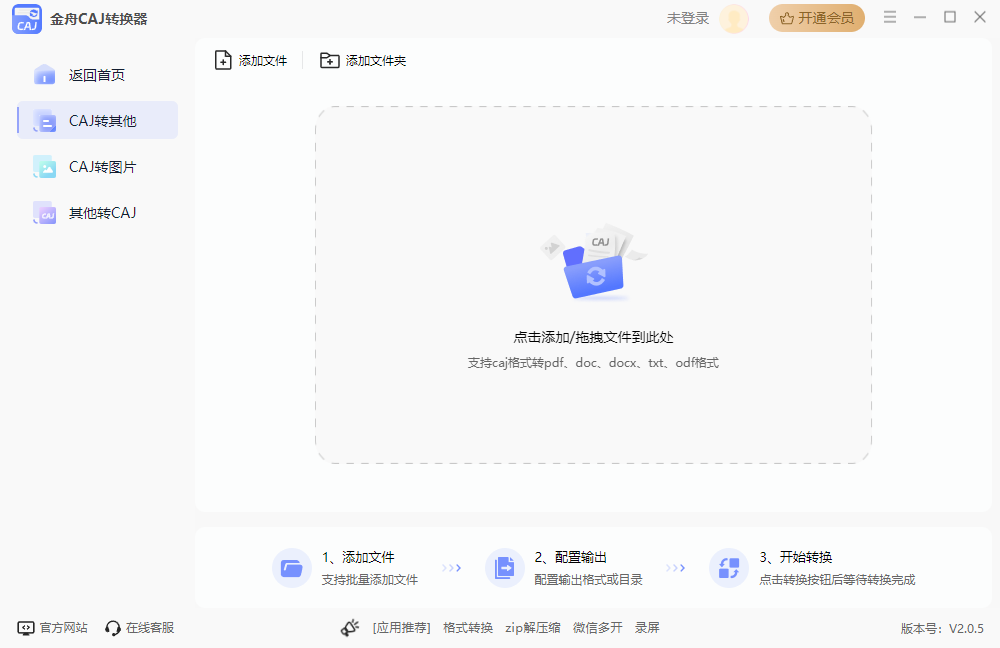1000x648 pixels.
Task: Click the CAJ转图片 picture icon
Action: [x=45, y=167]
